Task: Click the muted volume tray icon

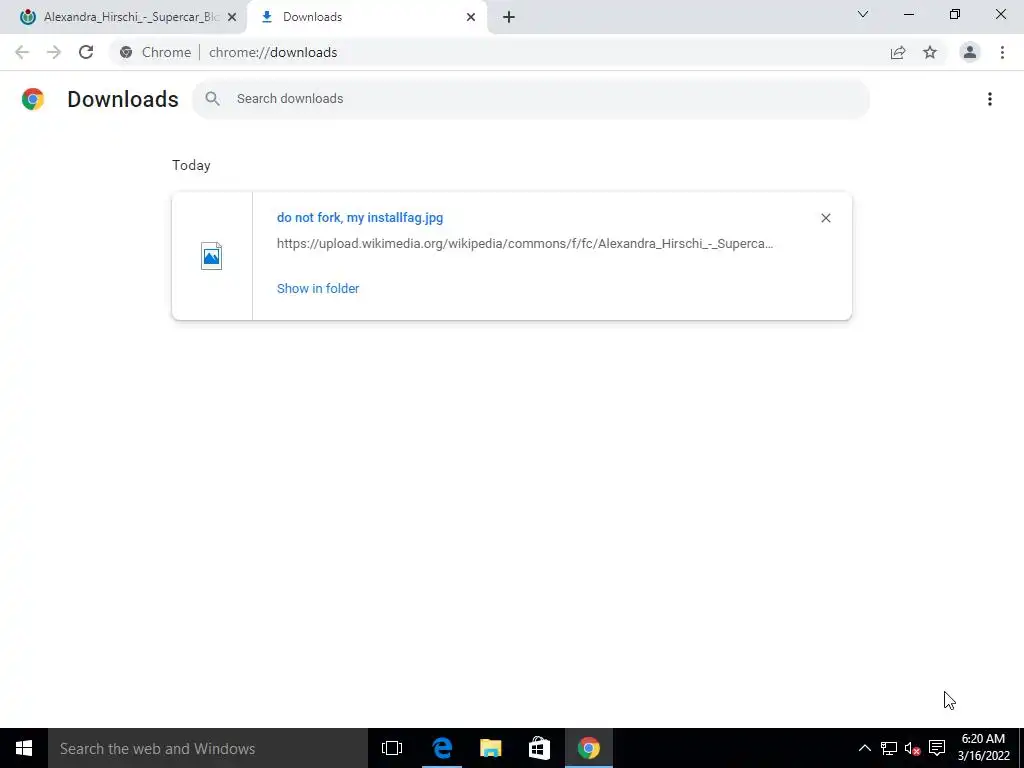Action: (x=912, y=748)
